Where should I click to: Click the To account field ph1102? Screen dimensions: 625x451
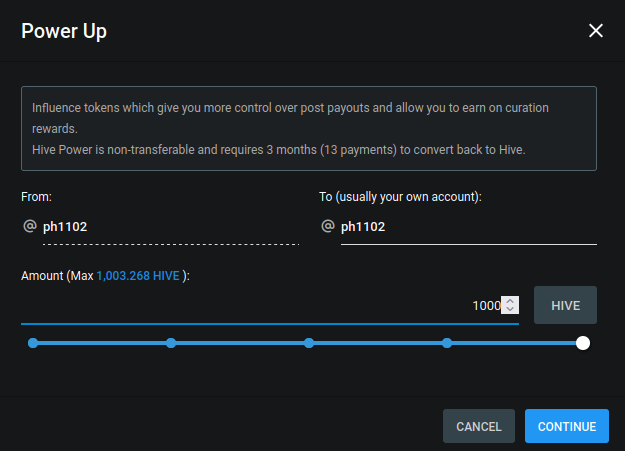(469, 226)
